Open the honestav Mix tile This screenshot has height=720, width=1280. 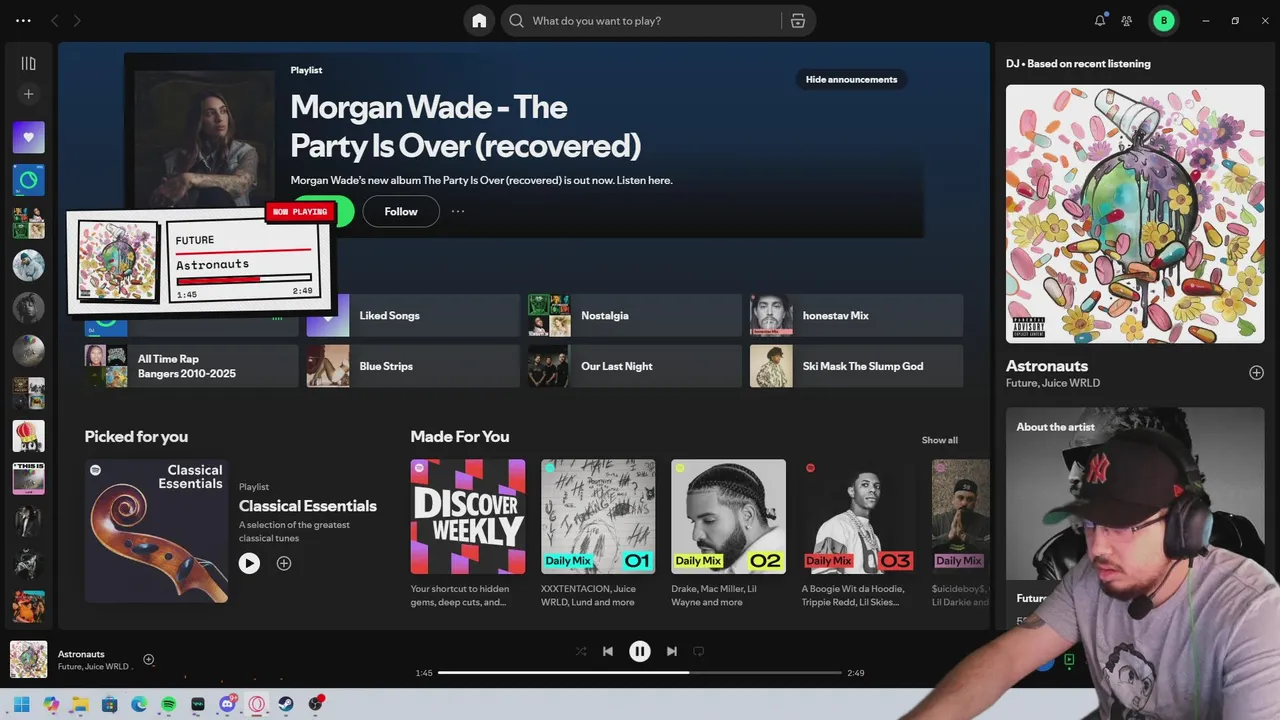[x=857, y=315]
